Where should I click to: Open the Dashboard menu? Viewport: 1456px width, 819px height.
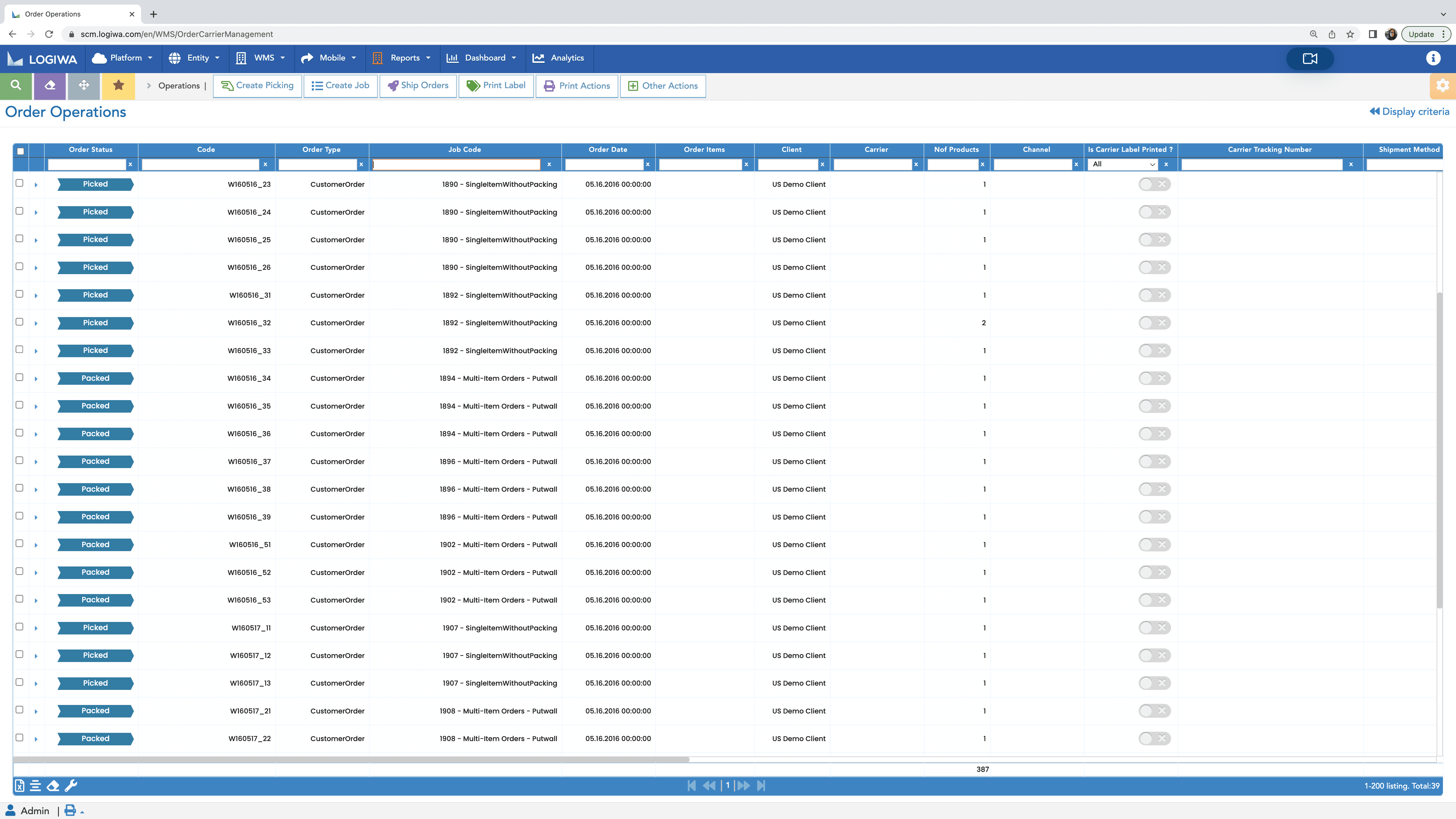(481, 58)
